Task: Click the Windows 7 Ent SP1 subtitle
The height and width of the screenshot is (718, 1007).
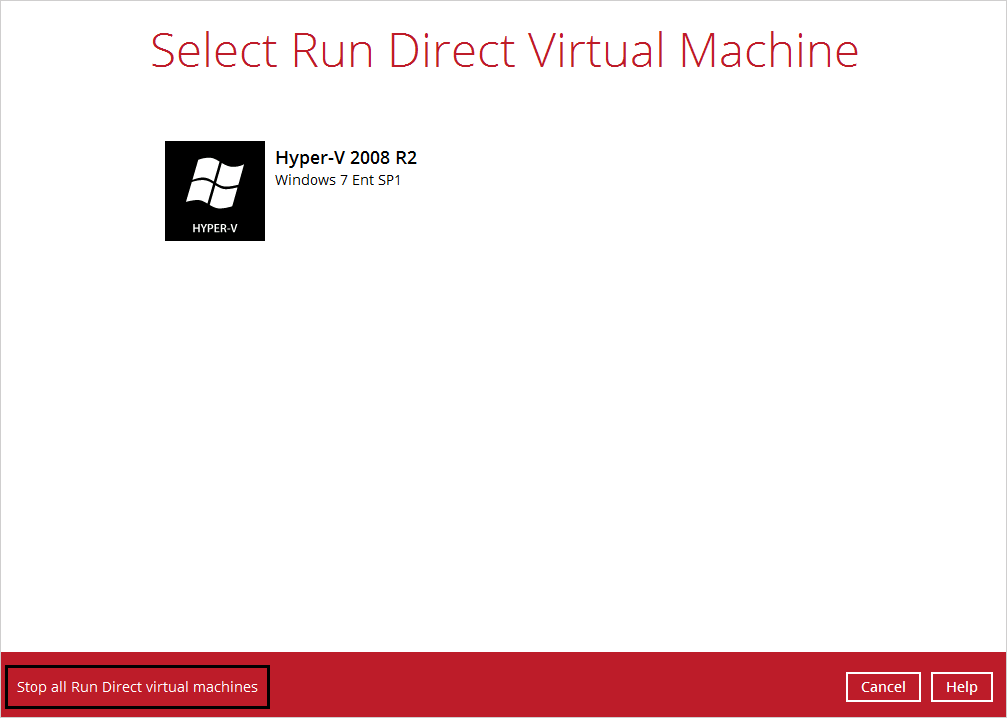Action: point(337,180)
